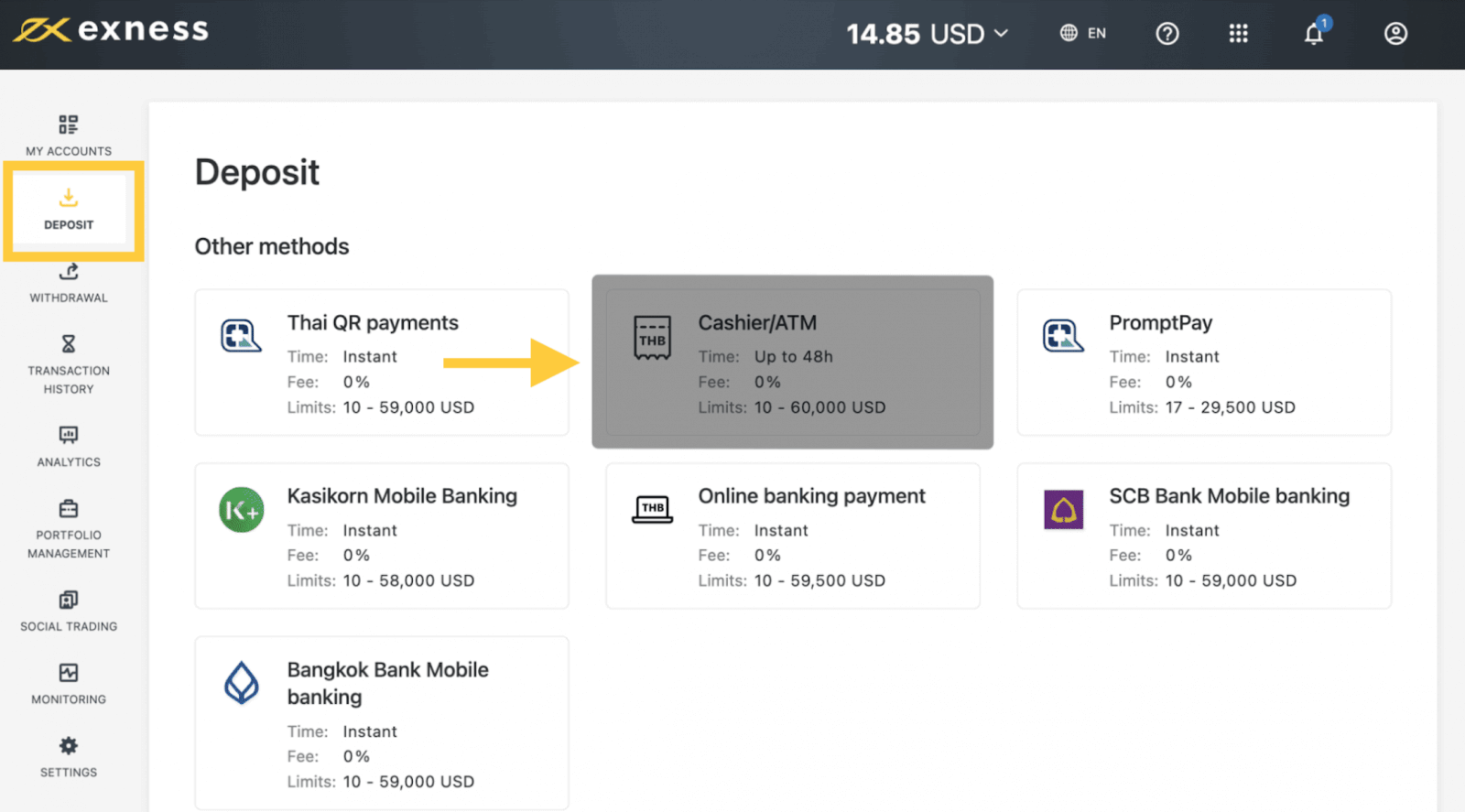Open Social Trading in sidebar
This screenshot has height=812, width=1465.
[69, 611]
